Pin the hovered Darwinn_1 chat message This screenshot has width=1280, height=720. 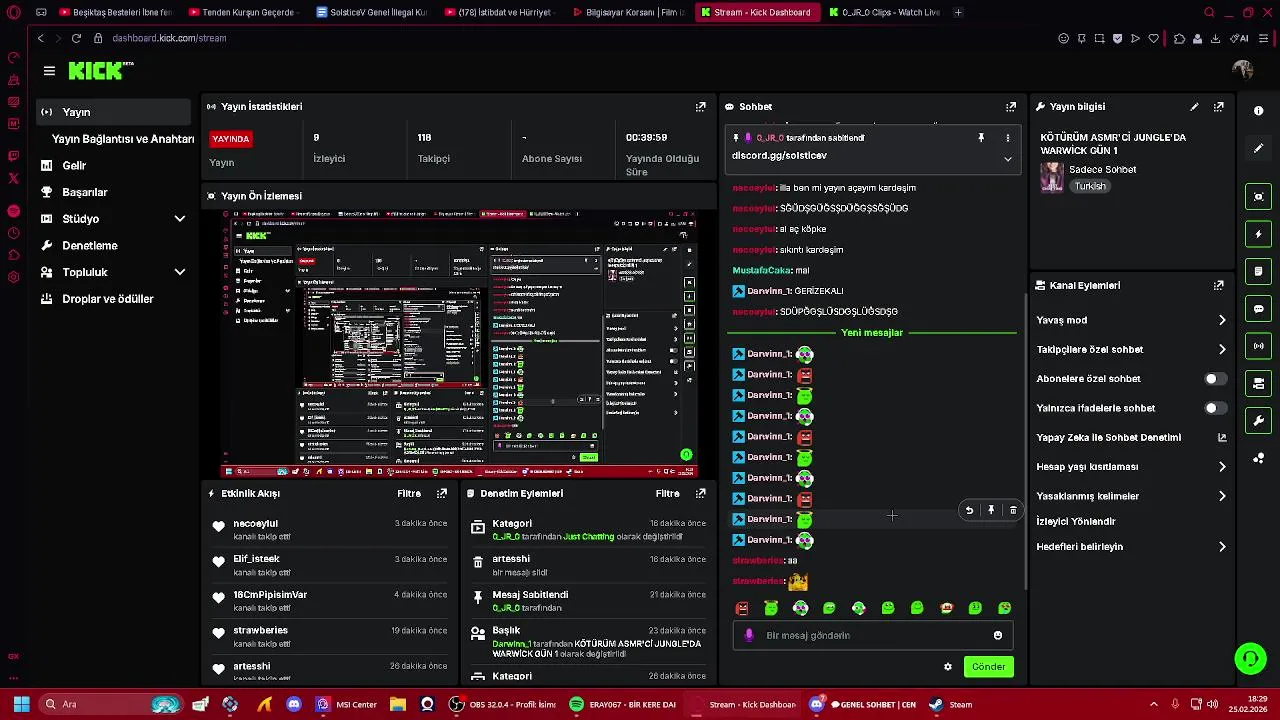[x=991, y=510]
